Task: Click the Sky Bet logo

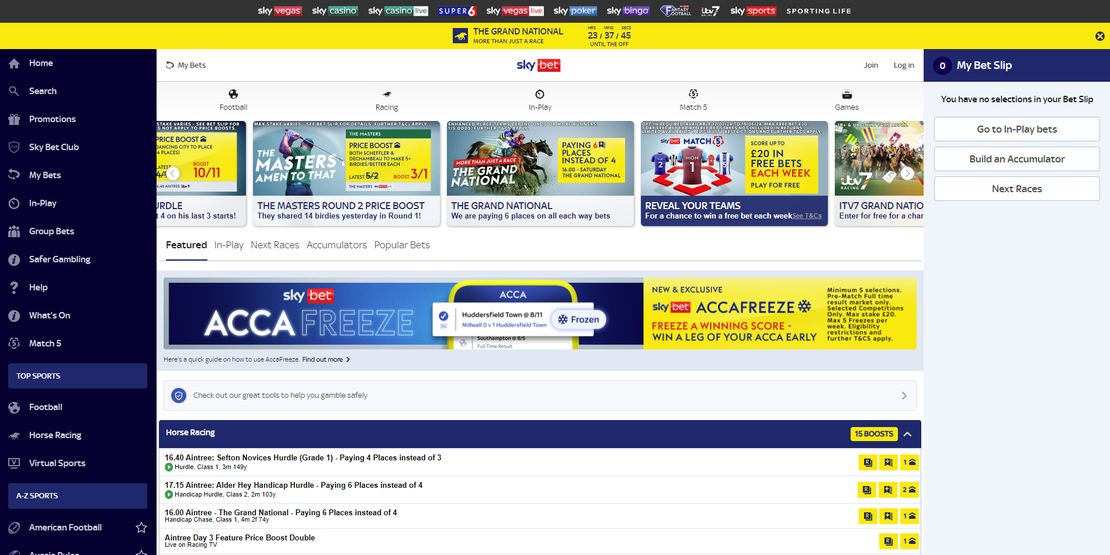Action: point(538,65)
